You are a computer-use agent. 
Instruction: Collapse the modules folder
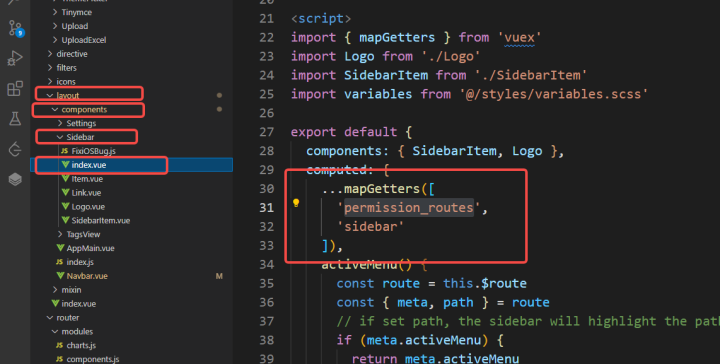click(55, 331)
